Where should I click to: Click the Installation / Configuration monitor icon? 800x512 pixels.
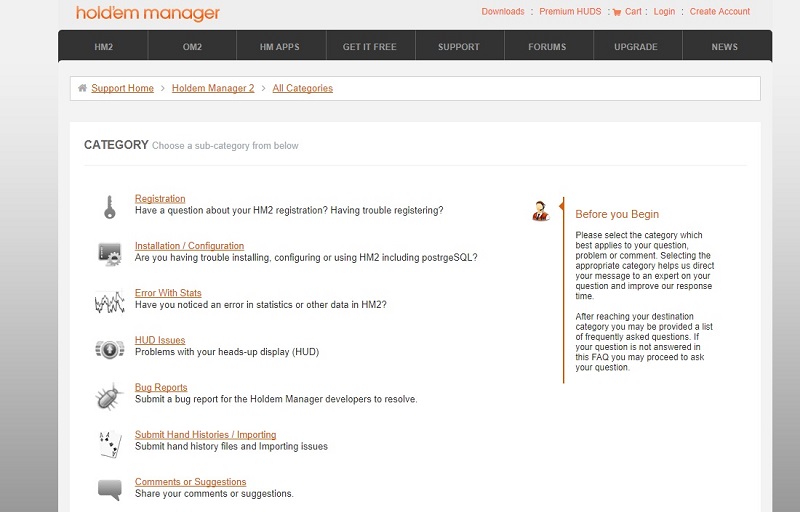tap(109, 254)
